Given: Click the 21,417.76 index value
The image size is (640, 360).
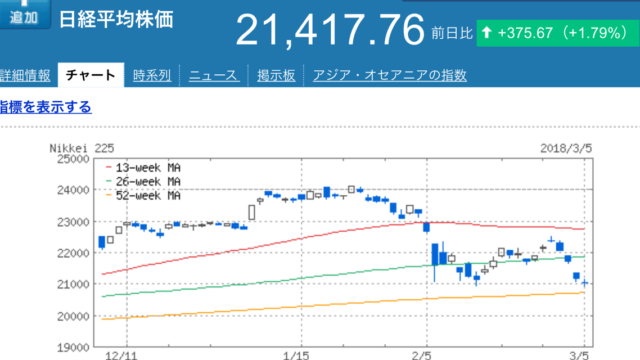Looking at the screenshot, I should 330,30.
